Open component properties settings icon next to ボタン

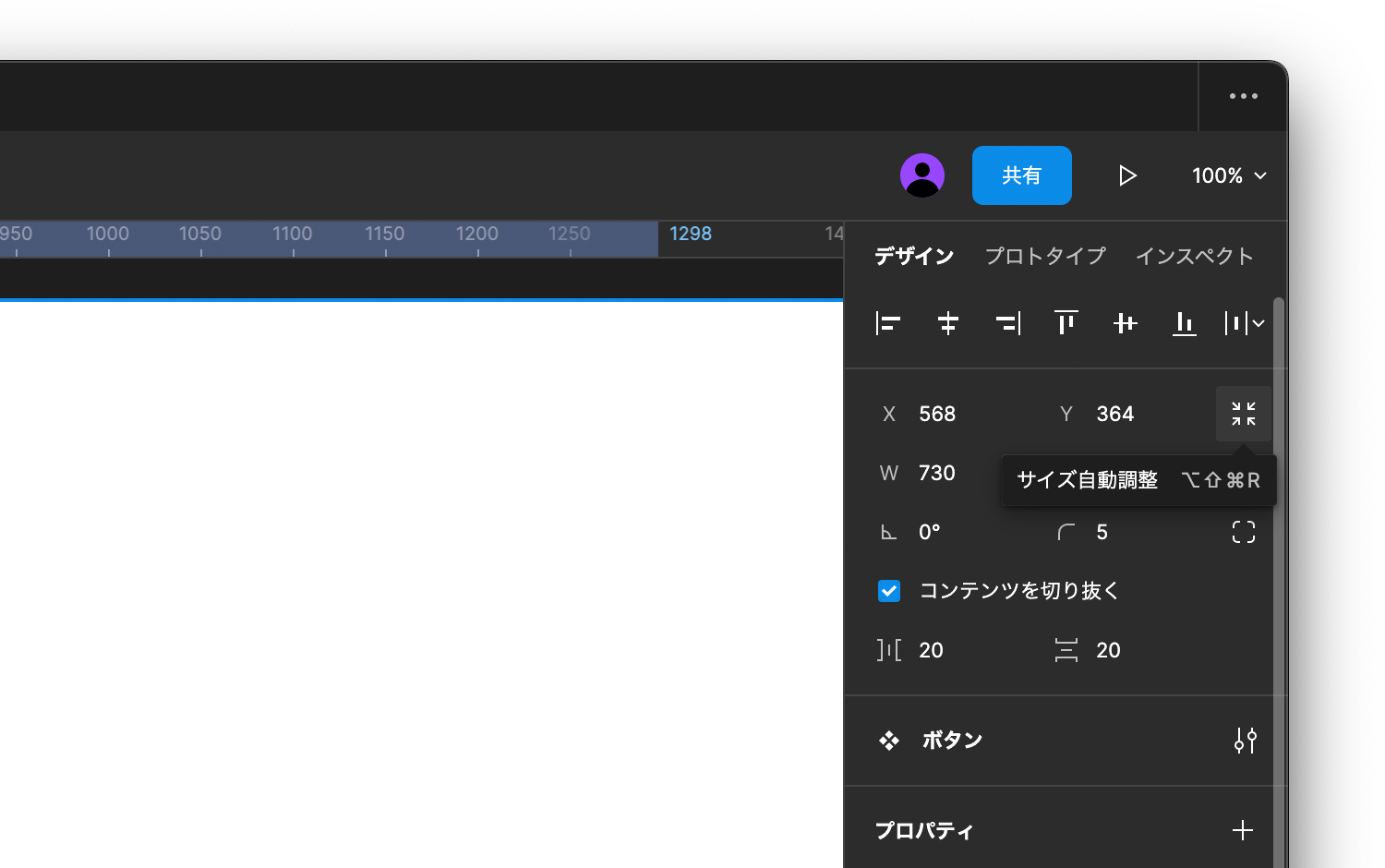coord(1246,741)
